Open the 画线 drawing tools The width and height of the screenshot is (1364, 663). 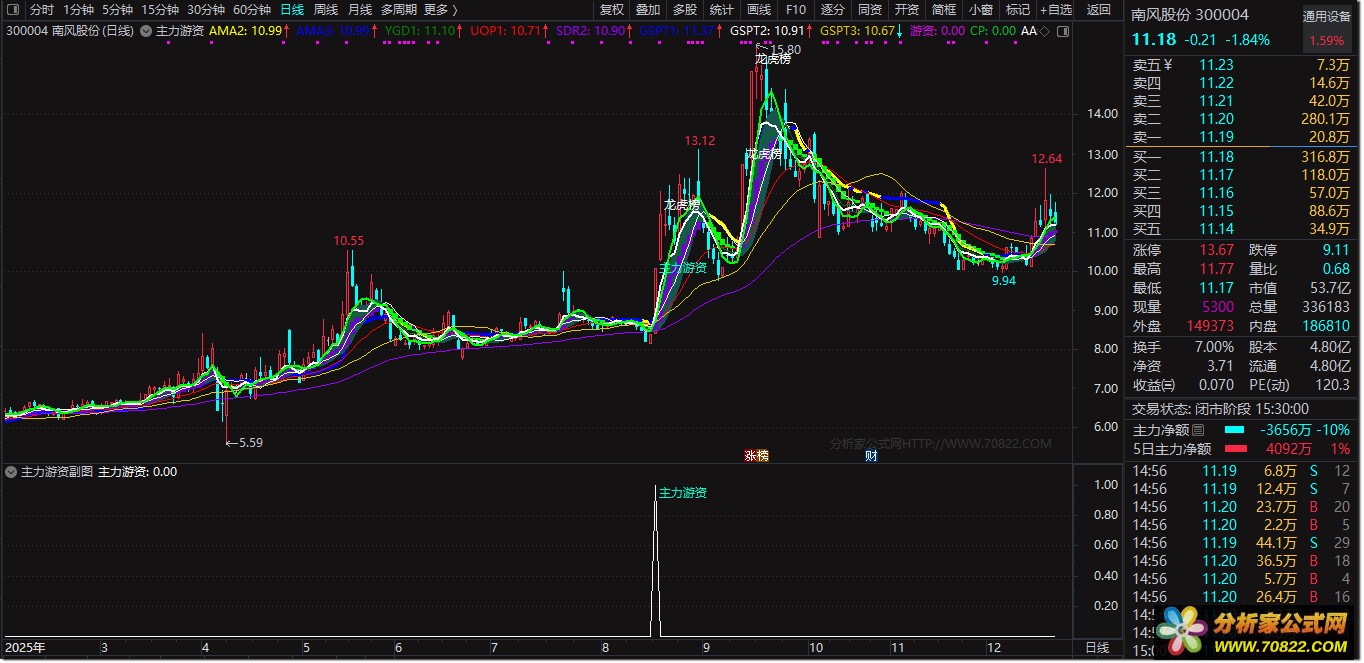click(759, 10)
